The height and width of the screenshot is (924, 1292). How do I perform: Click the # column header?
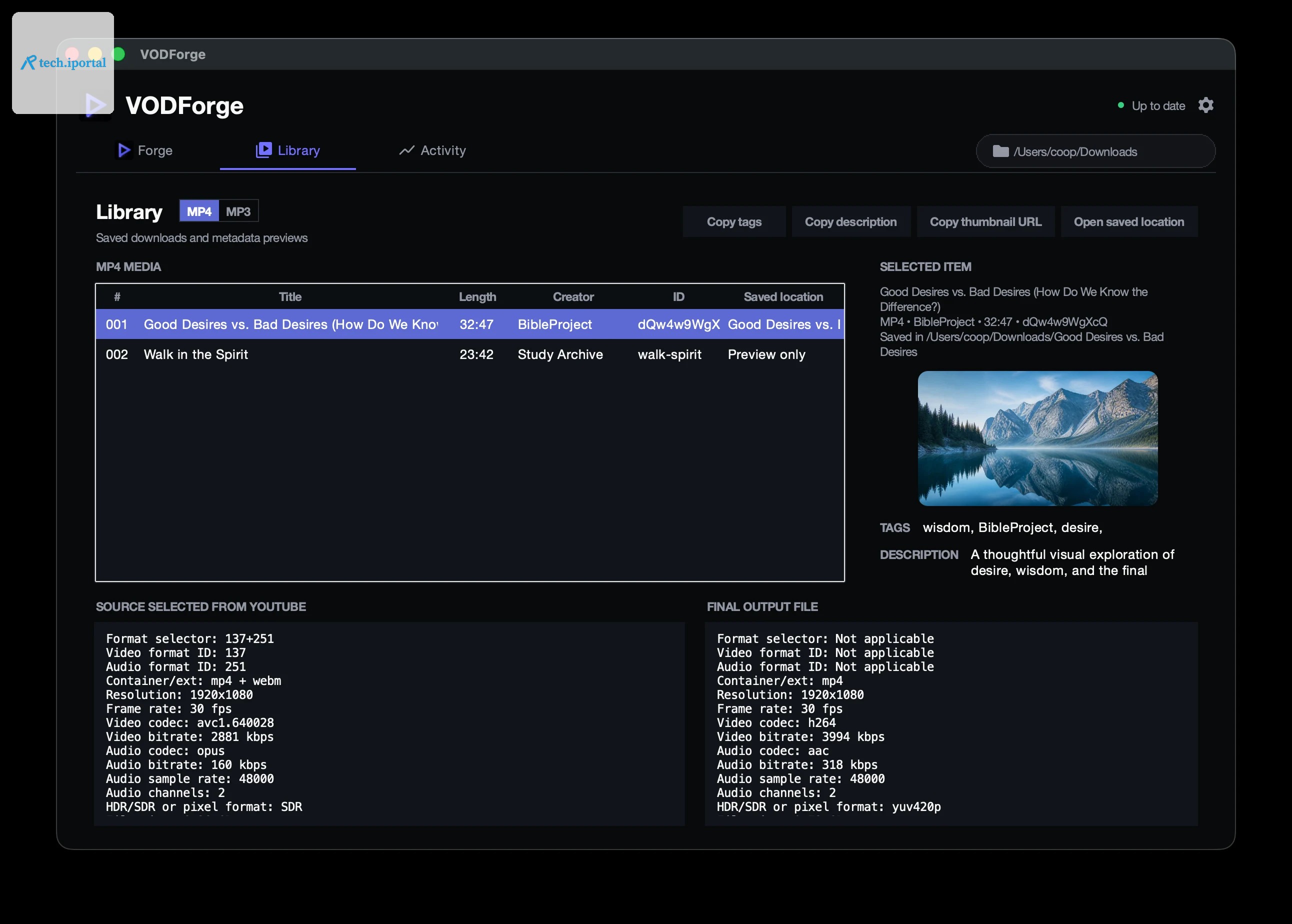[x=117, y=297]
